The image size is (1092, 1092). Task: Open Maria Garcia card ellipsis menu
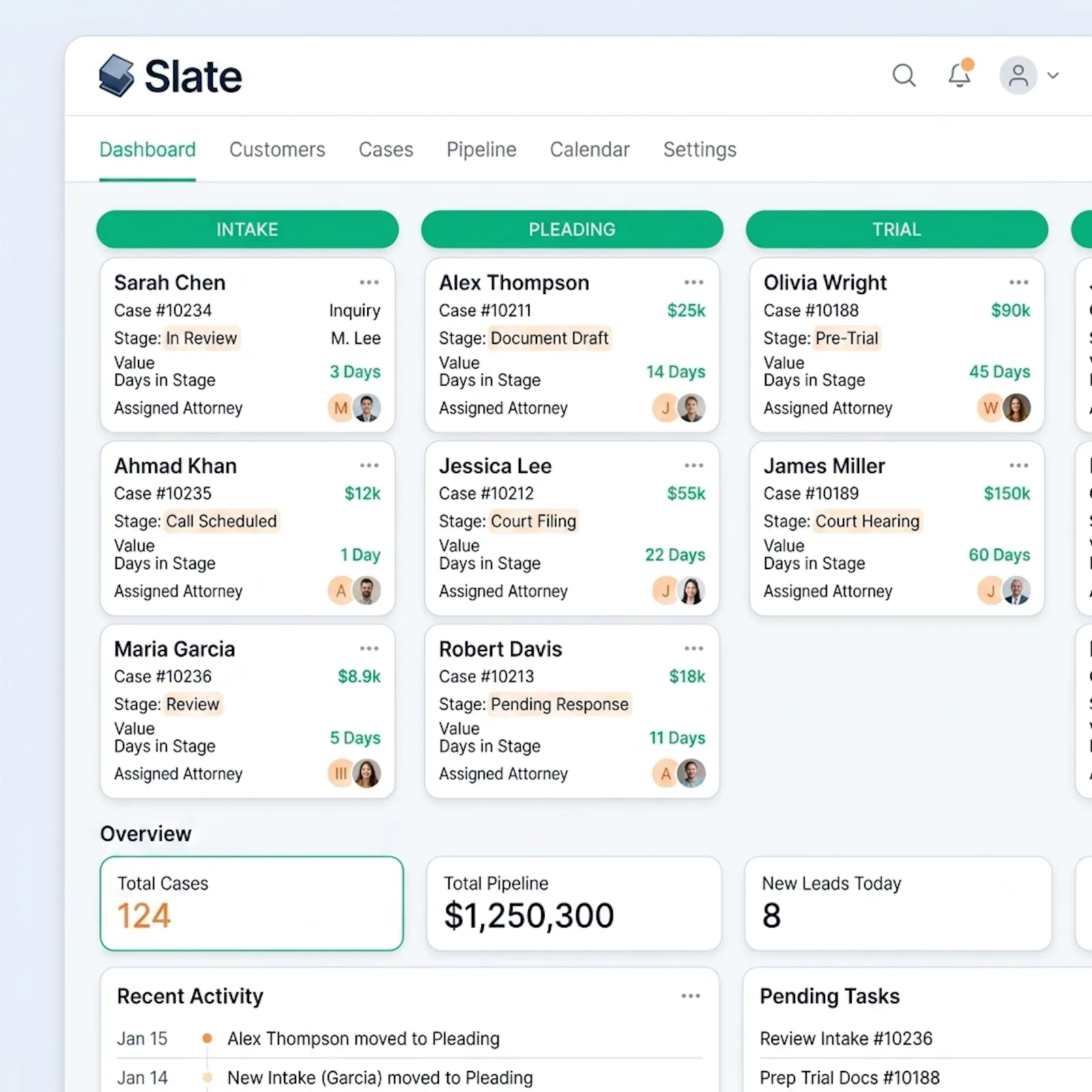point(369,648)
